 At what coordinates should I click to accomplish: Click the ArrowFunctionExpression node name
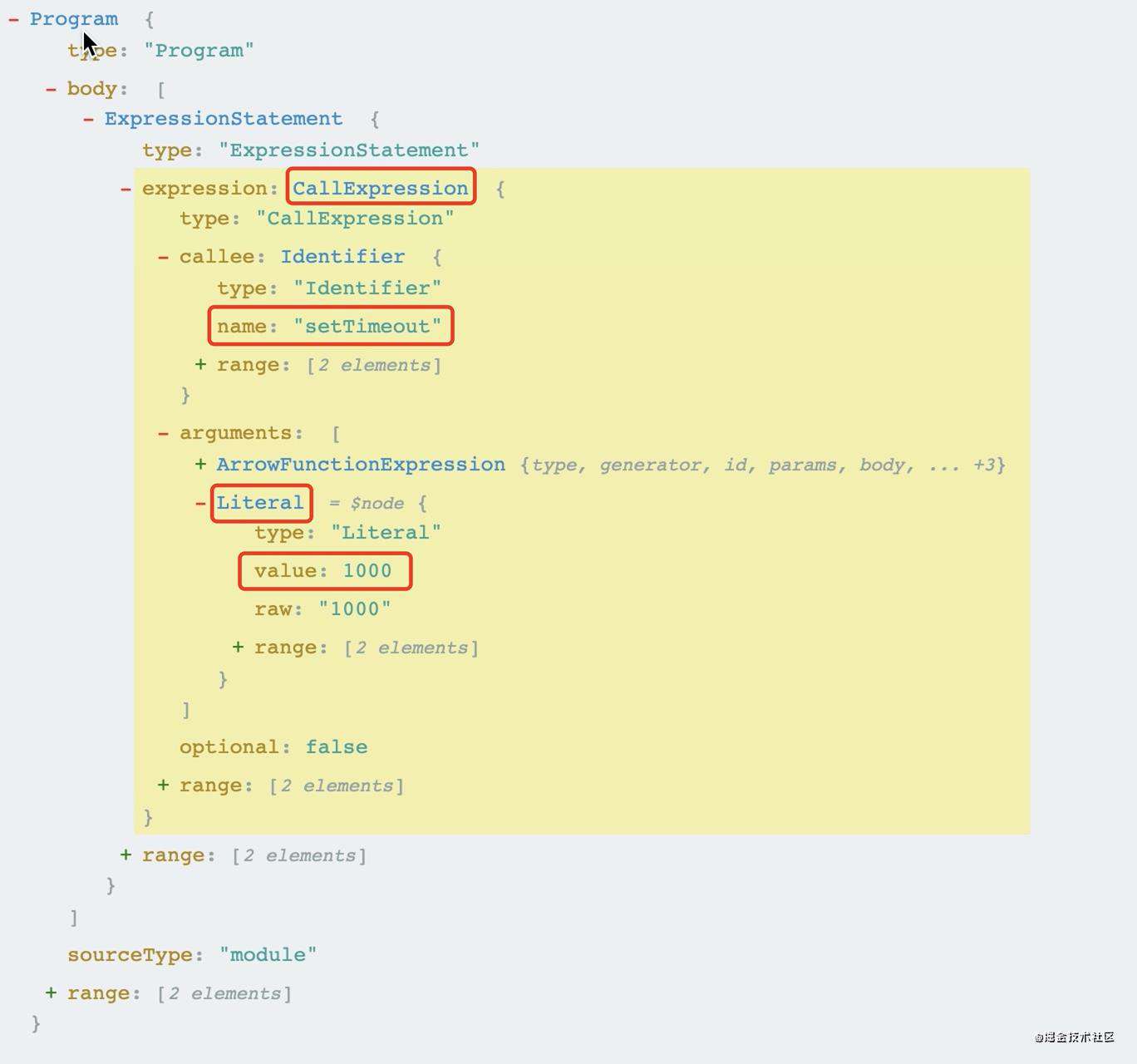click(x=361, y=465)
